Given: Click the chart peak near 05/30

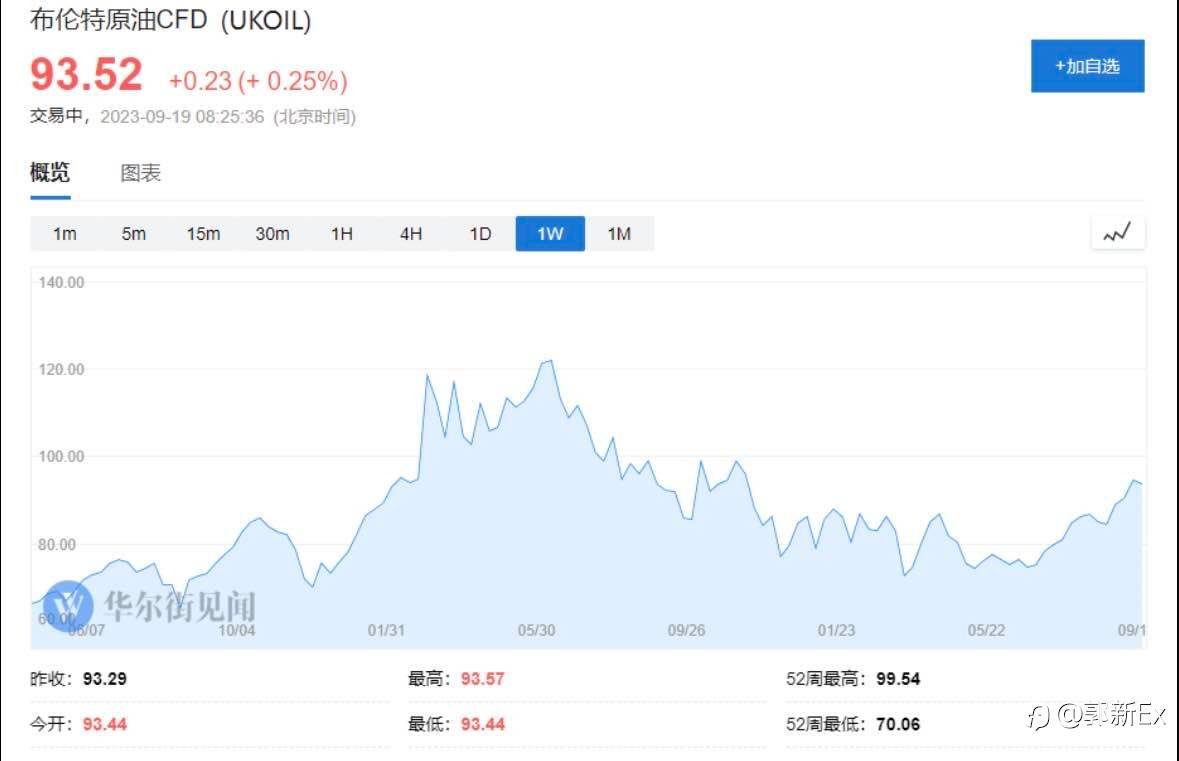Looking at the screenshot, I should coord(551,361).
